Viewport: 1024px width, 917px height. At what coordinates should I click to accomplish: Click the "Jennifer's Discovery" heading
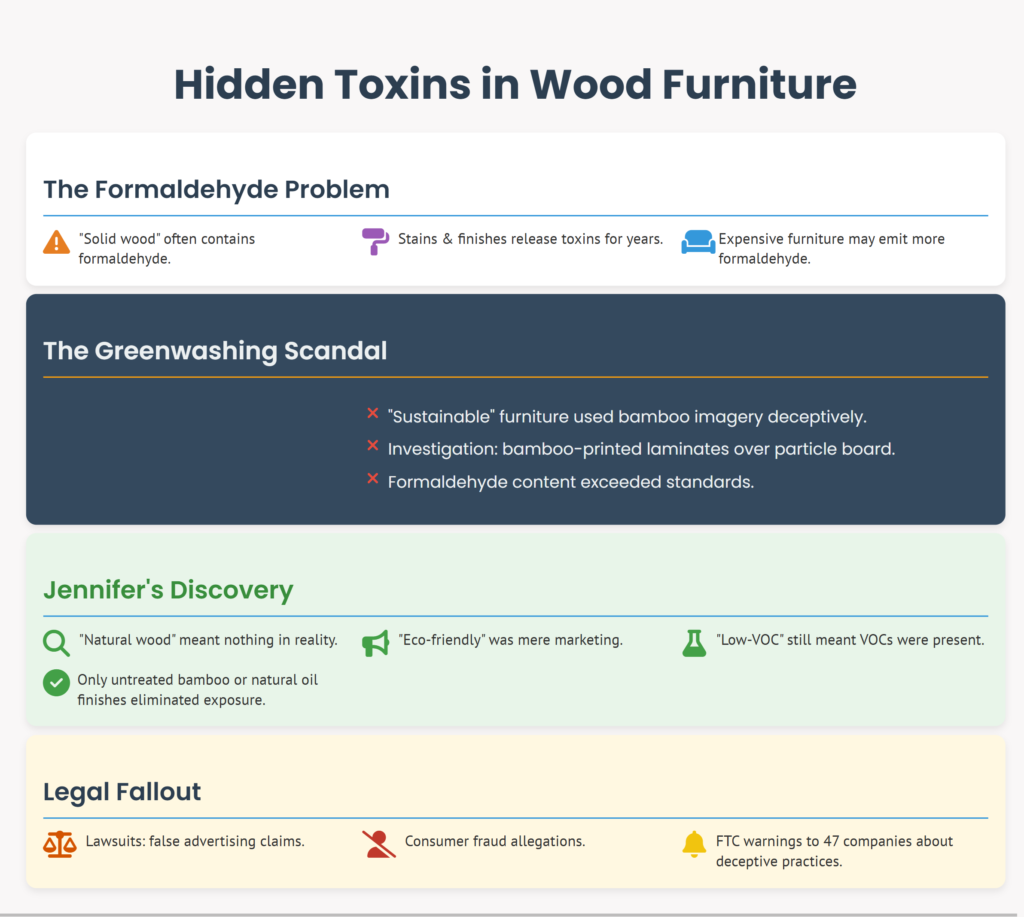click(x=168, y=590)
